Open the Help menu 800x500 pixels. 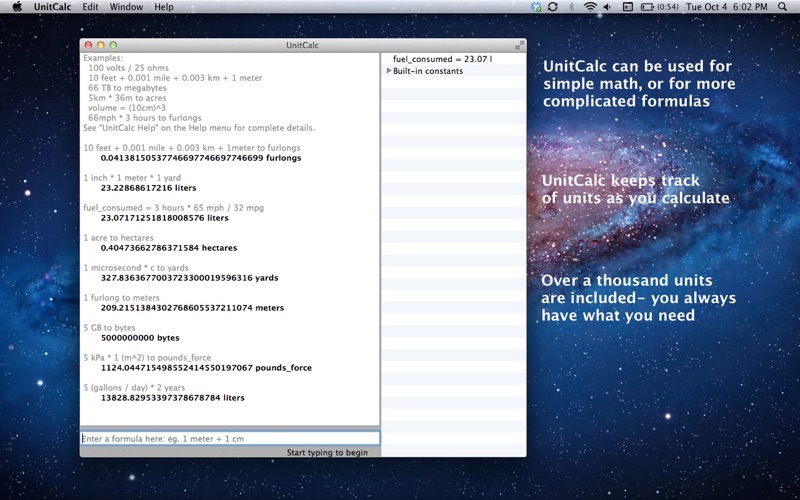pos(164,7)
